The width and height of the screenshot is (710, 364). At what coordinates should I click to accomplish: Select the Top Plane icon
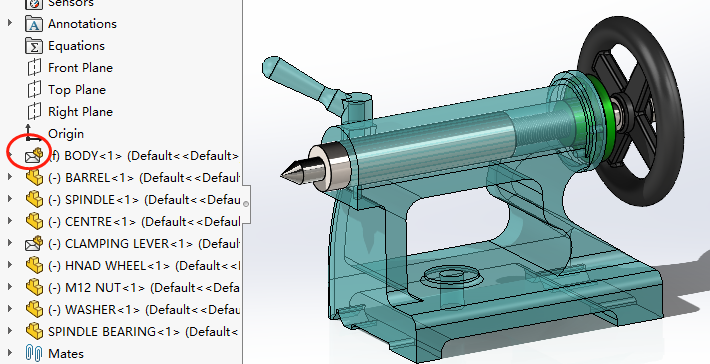[x=34, y=90]
